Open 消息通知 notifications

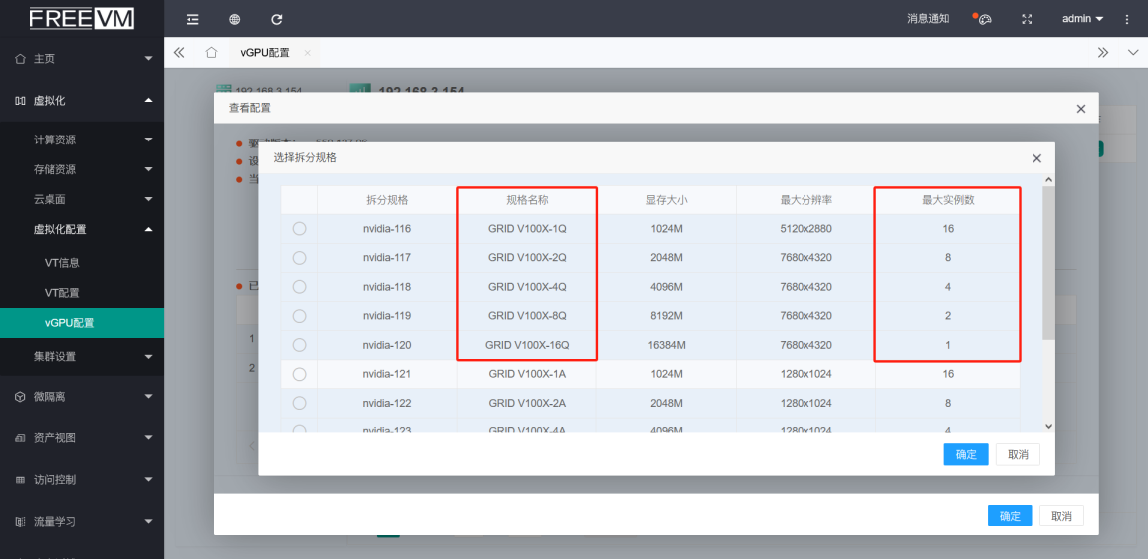click(x=928, y=19)
